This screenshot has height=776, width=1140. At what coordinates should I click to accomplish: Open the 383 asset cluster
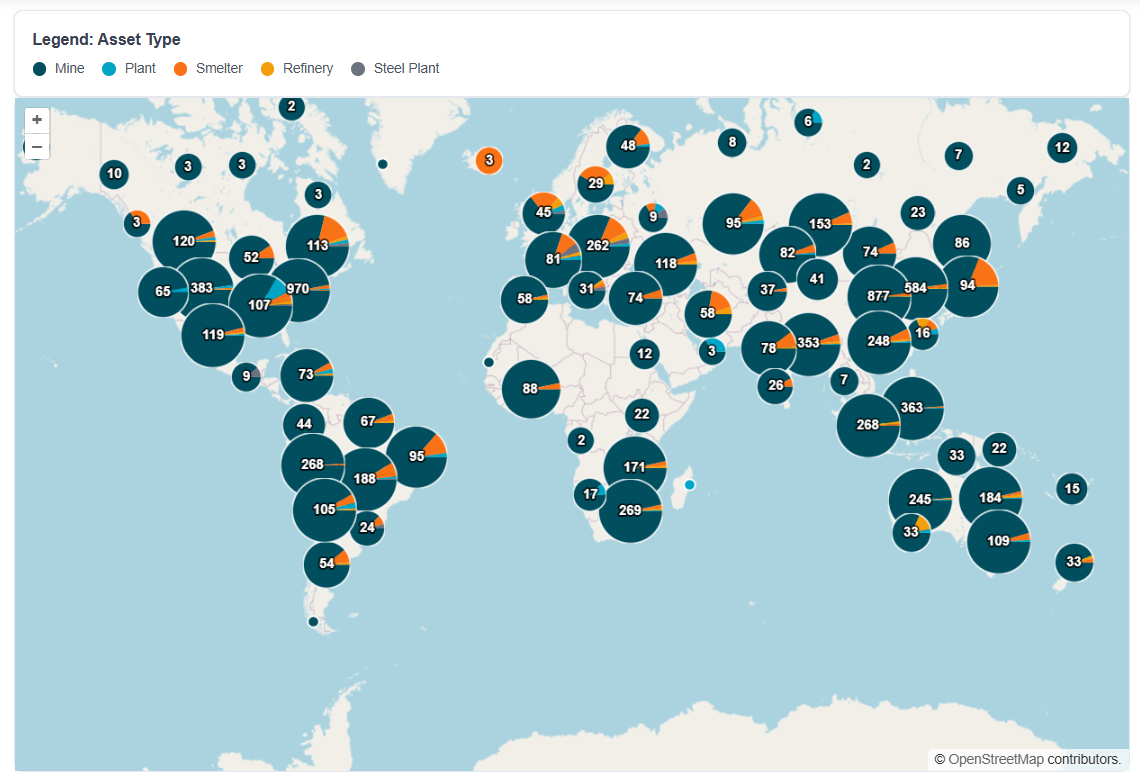tap(201, 288)
